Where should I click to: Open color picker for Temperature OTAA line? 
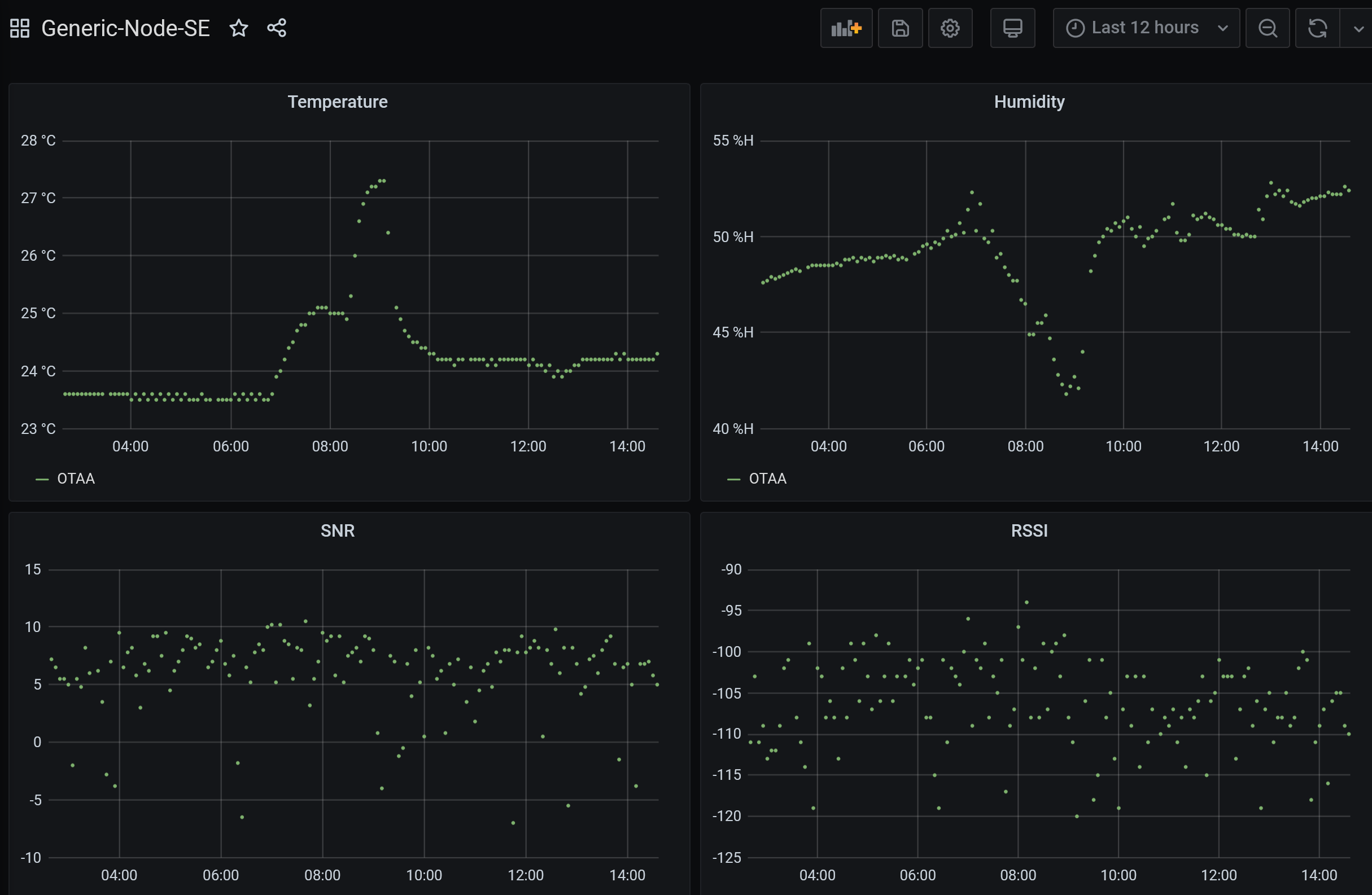pyautogui.click(x=42, y=480)
